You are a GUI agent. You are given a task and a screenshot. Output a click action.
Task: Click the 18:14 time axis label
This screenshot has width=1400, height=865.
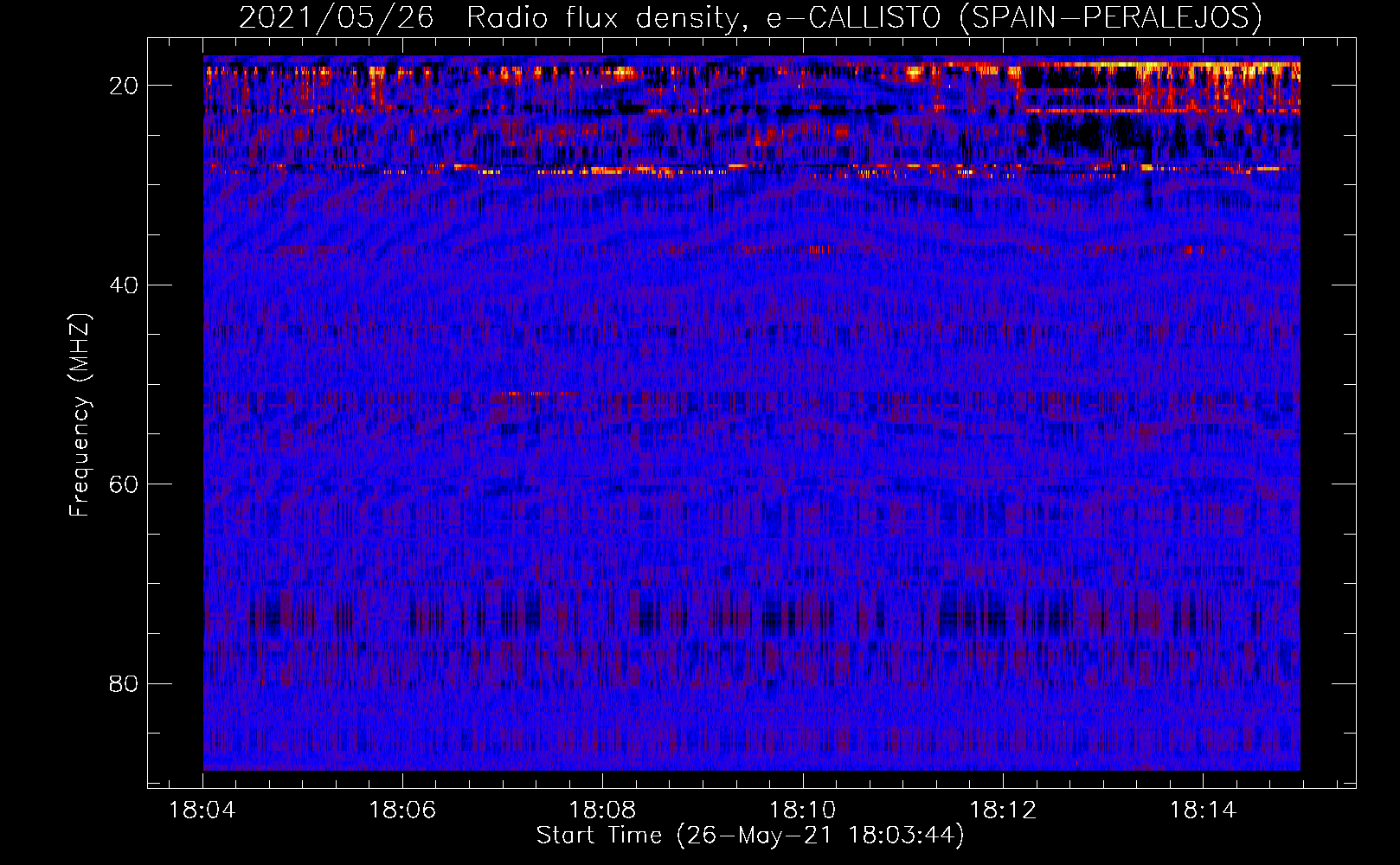coord(1203,811)
